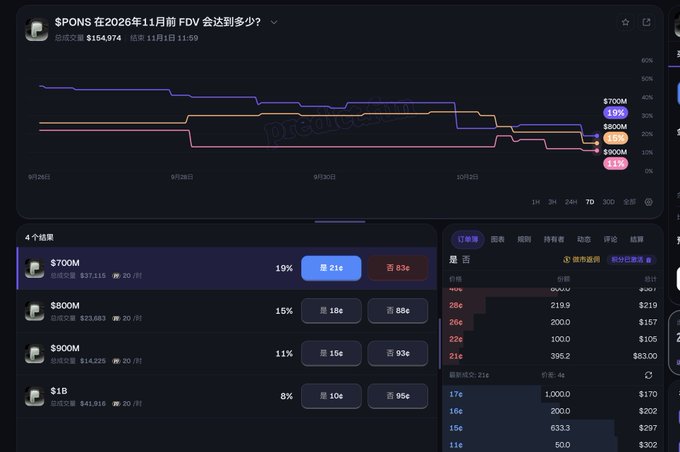Click the $800M 15% chart legend badge

click(x=615, y=138)
